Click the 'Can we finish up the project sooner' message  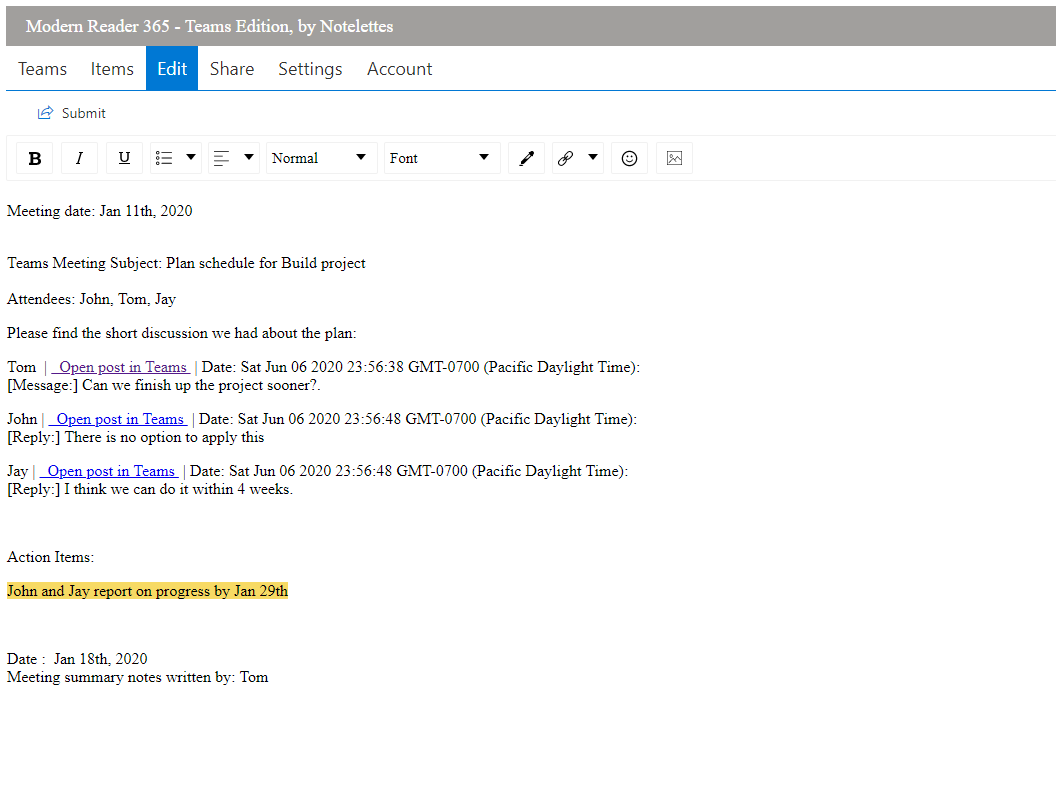point(164,385)
